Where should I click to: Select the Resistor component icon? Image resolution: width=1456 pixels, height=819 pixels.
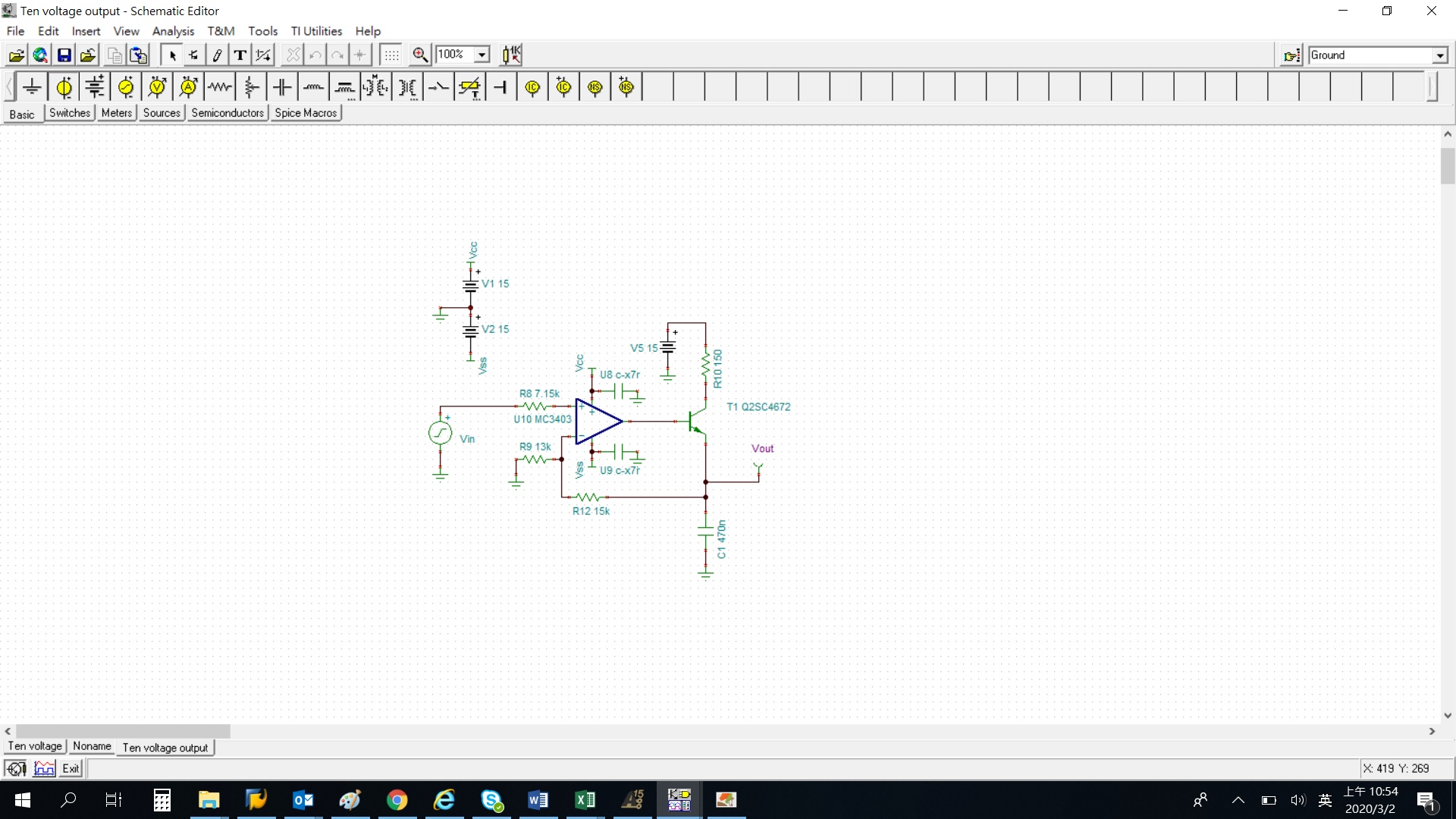tap(220, 88)
